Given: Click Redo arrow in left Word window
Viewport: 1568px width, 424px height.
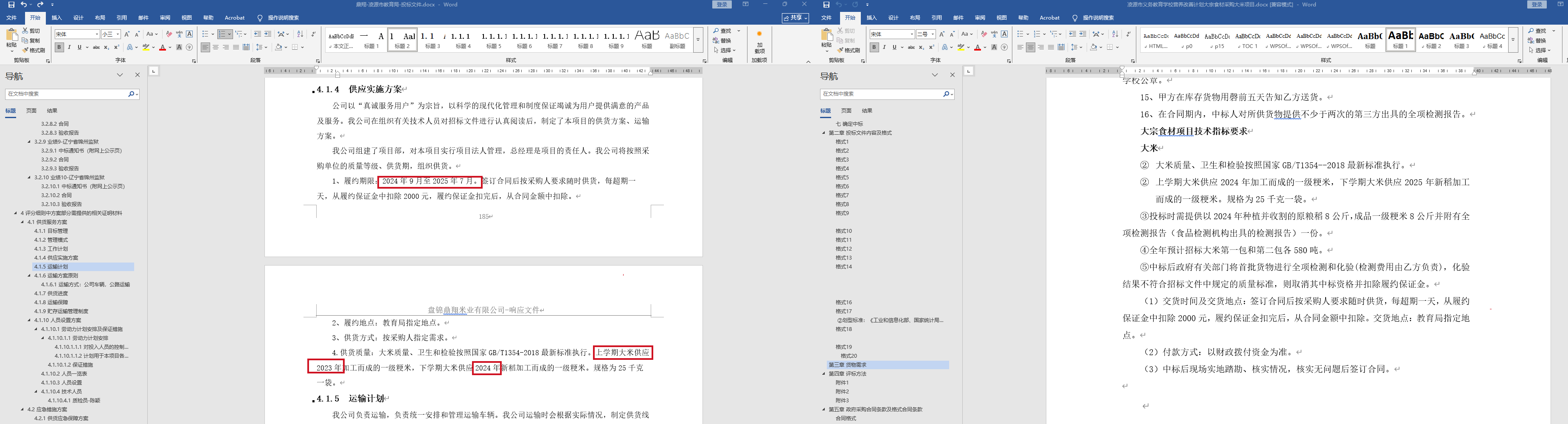Looking at the screenshot, I should [x=41, y=4].
